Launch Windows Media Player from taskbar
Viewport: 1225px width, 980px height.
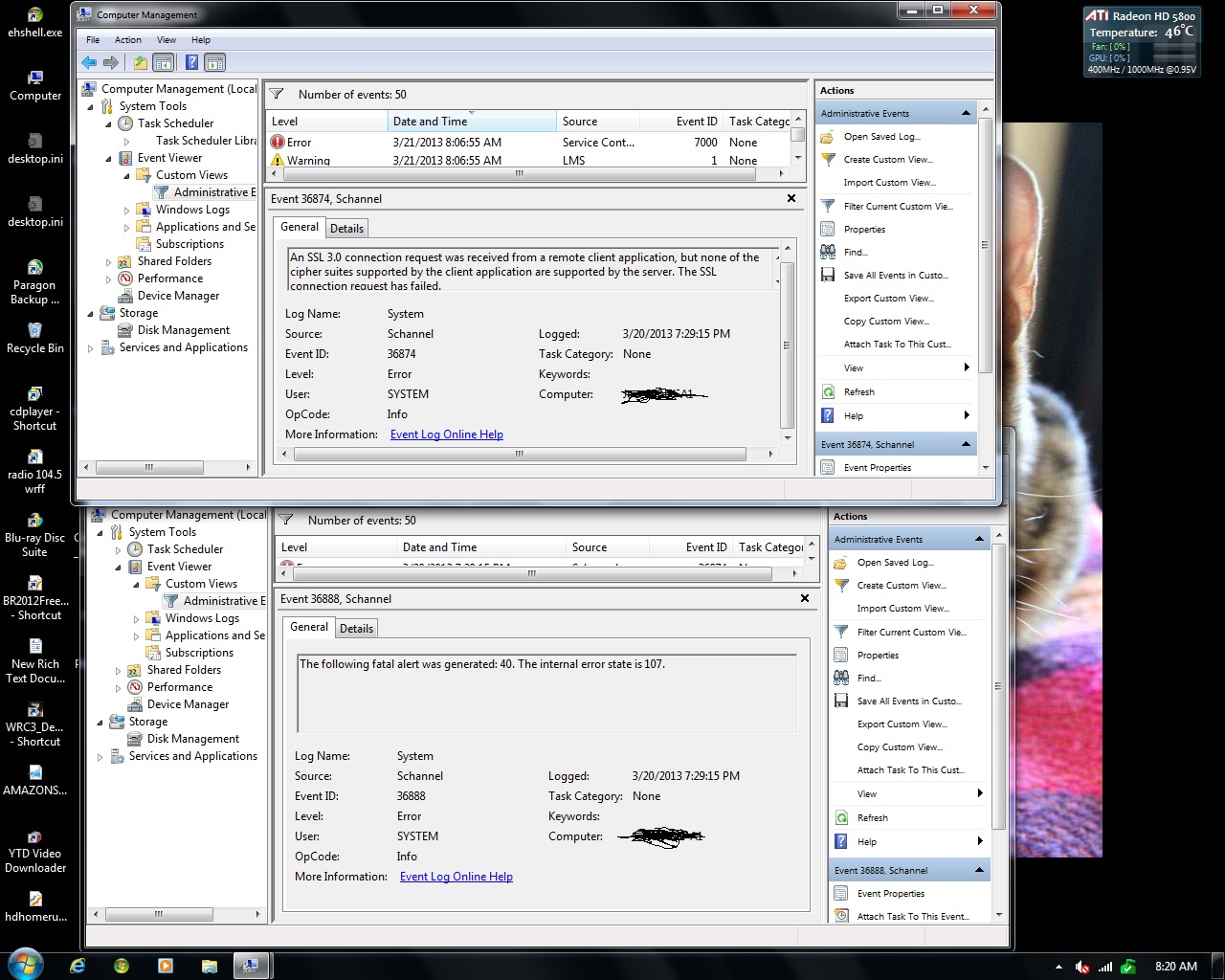tap(166, 966)
